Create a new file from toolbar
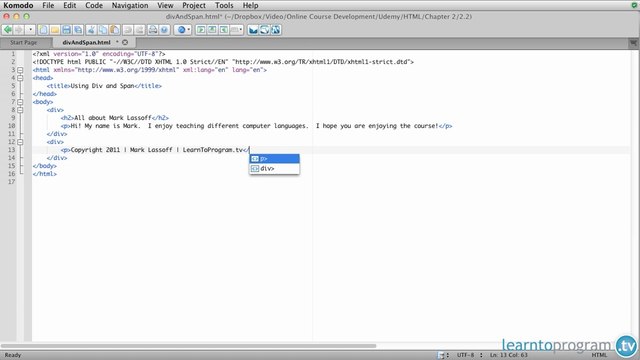640x360 pixels. click(43, 30)
